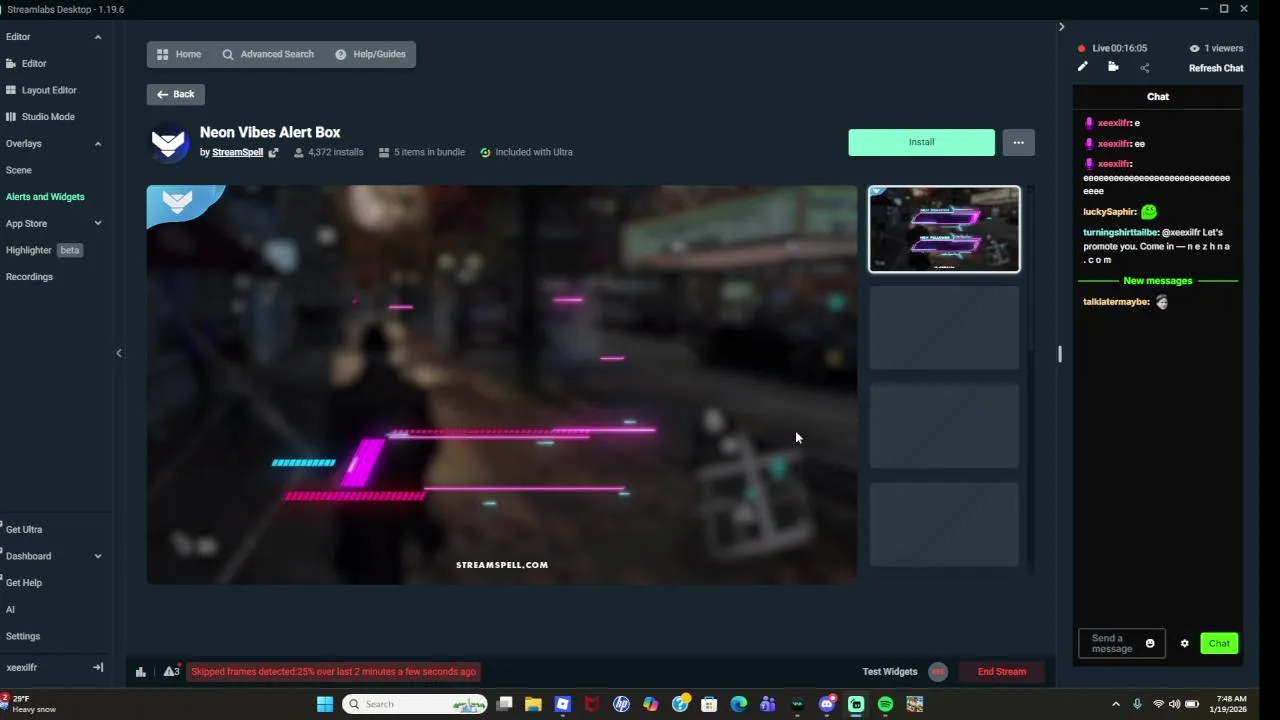Open the weather widget

coord(28,704)
